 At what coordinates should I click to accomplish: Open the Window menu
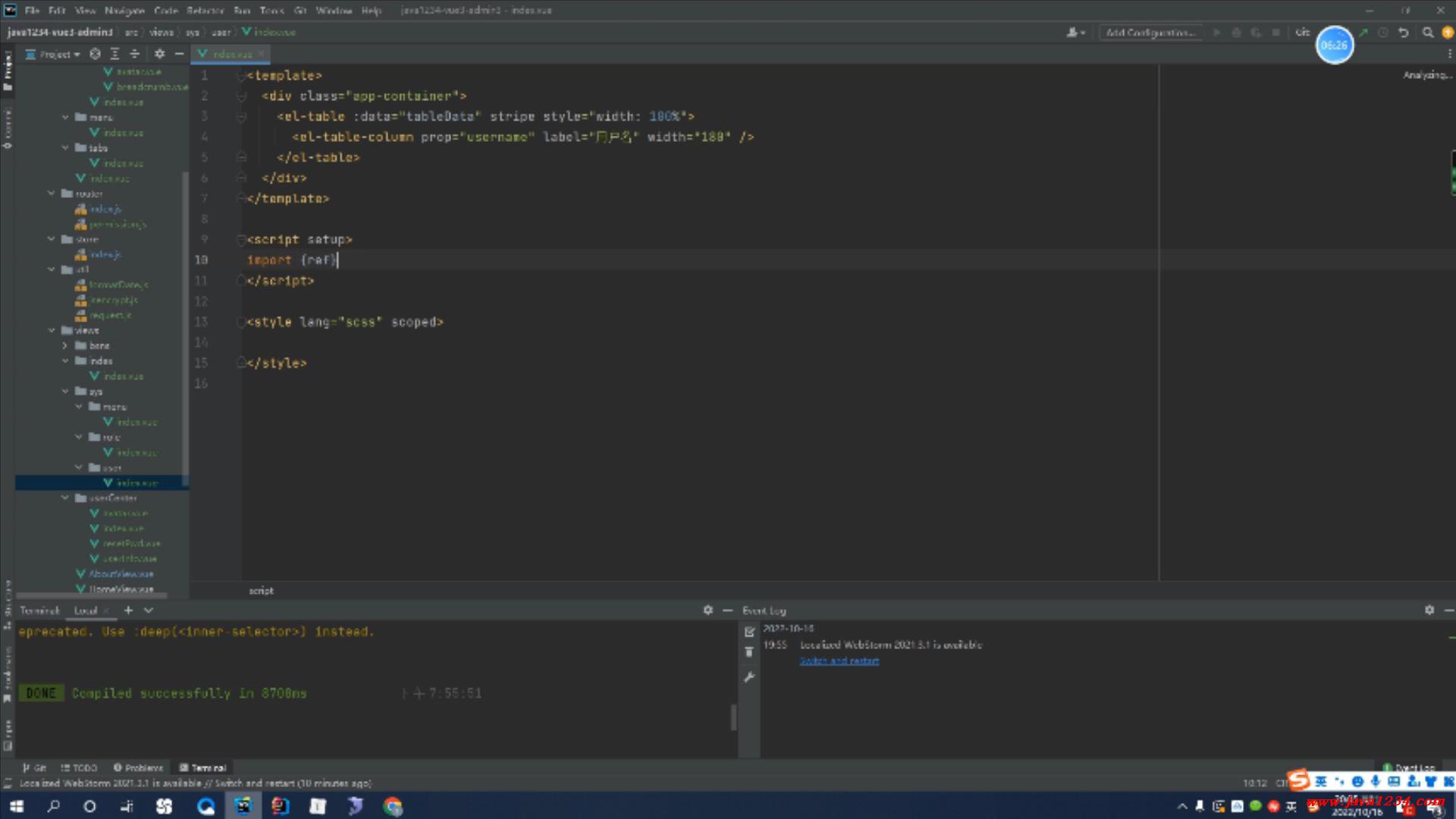[x=334, y=11]
